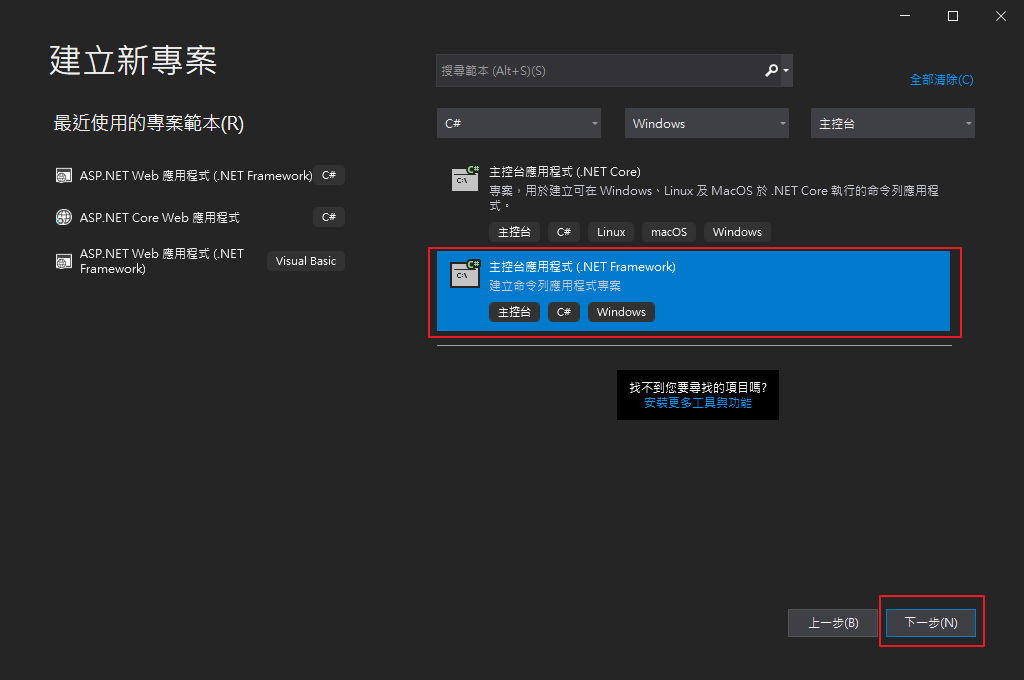Open the Windows platform dropdown
The width and height of the screenshot is (1024, 680).
tap(706, 122)
